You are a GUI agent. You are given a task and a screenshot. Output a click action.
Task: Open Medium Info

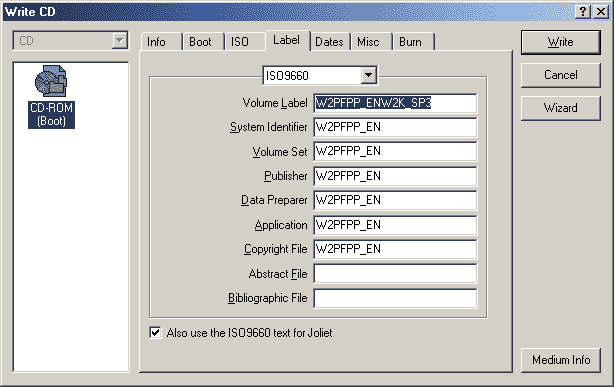(x=560, y=360)
